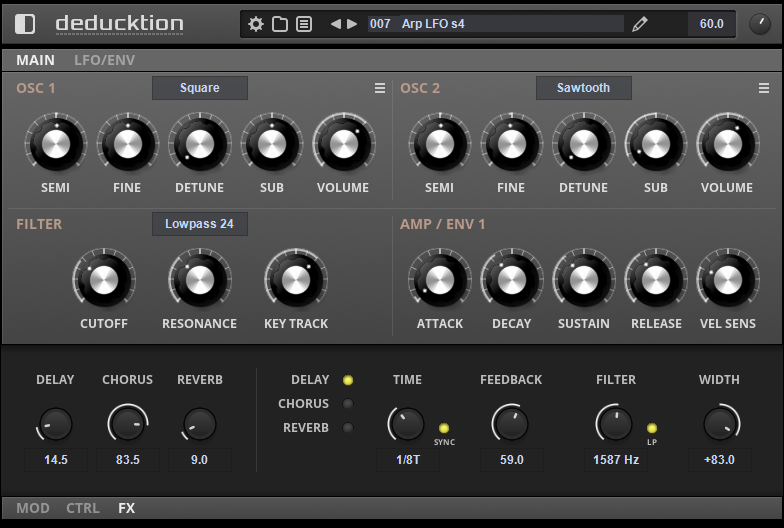
Task: Toggle the side panel icon beside the logo
Action: [x=24, y=24]
